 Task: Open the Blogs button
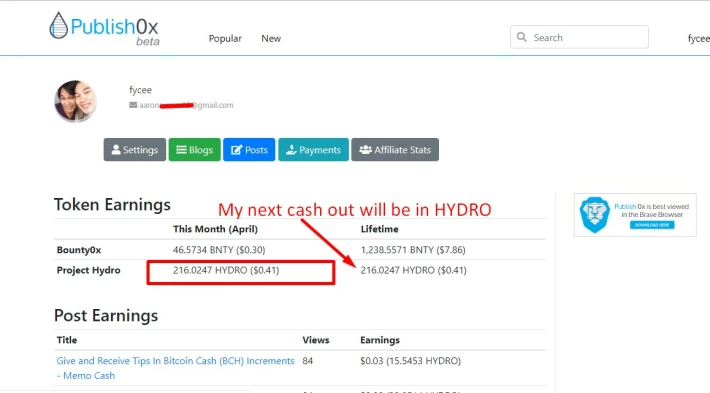point(195,150)
